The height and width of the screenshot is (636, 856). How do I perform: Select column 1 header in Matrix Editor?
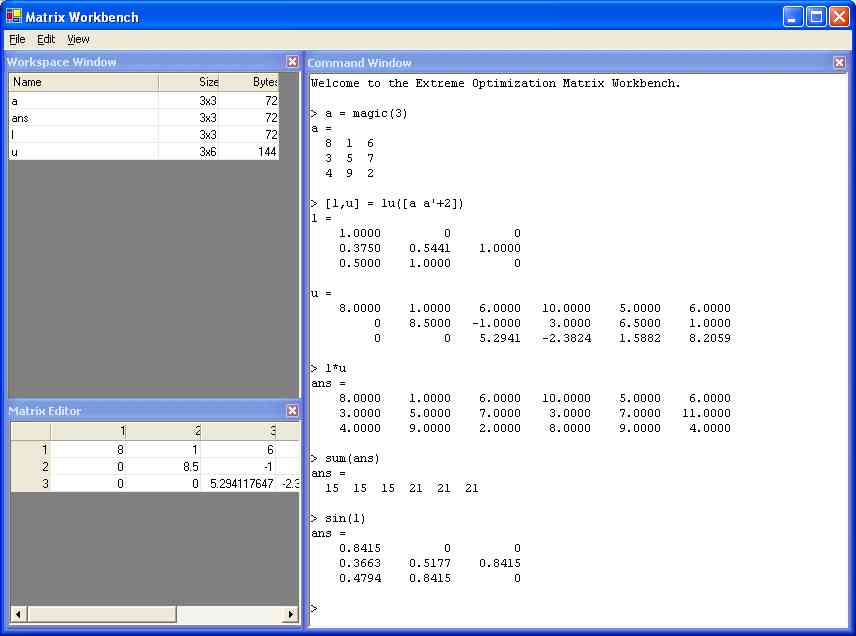point(88,431)
